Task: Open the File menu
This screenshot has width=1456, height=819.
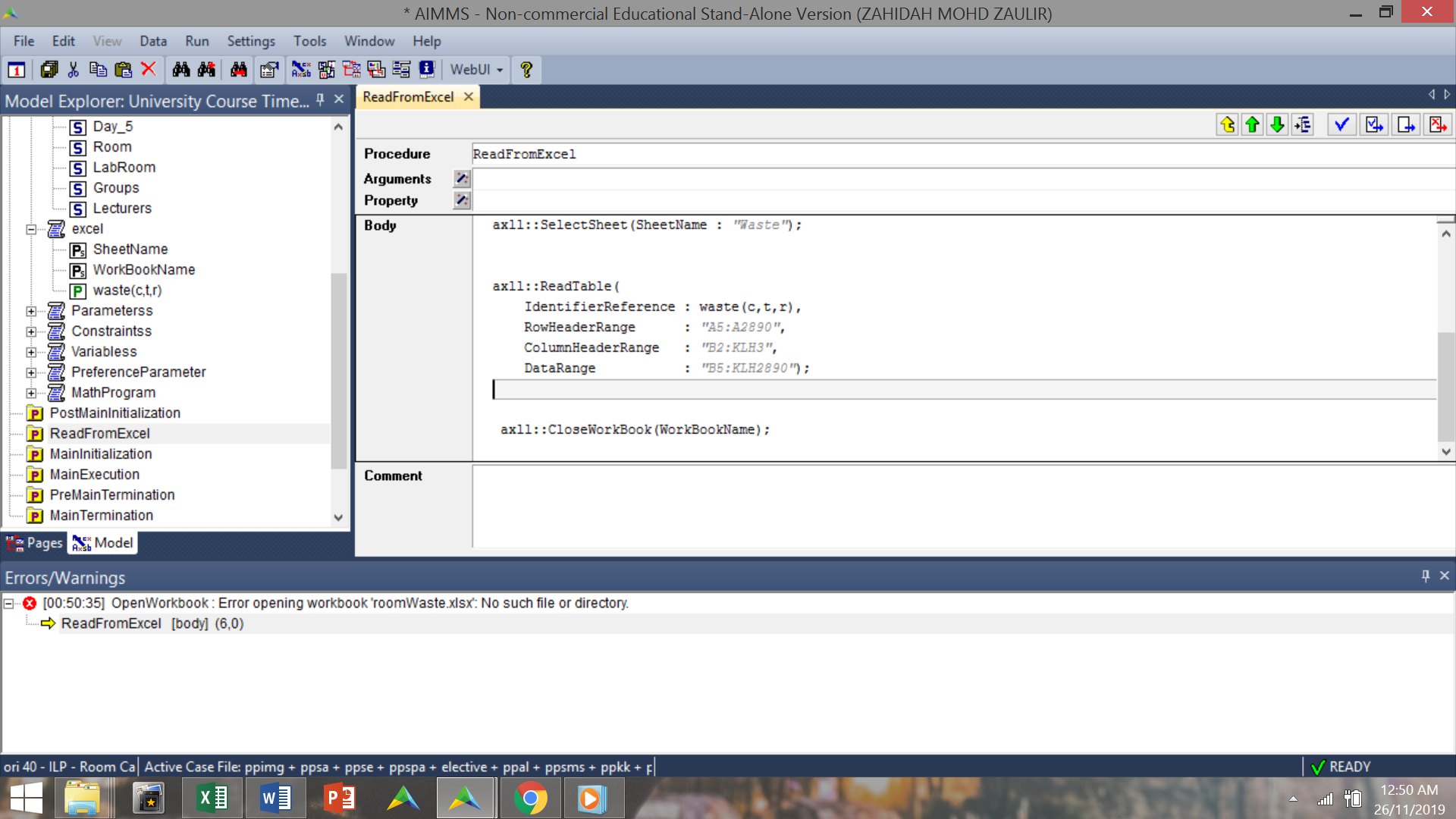Action: tap(24, 41)
